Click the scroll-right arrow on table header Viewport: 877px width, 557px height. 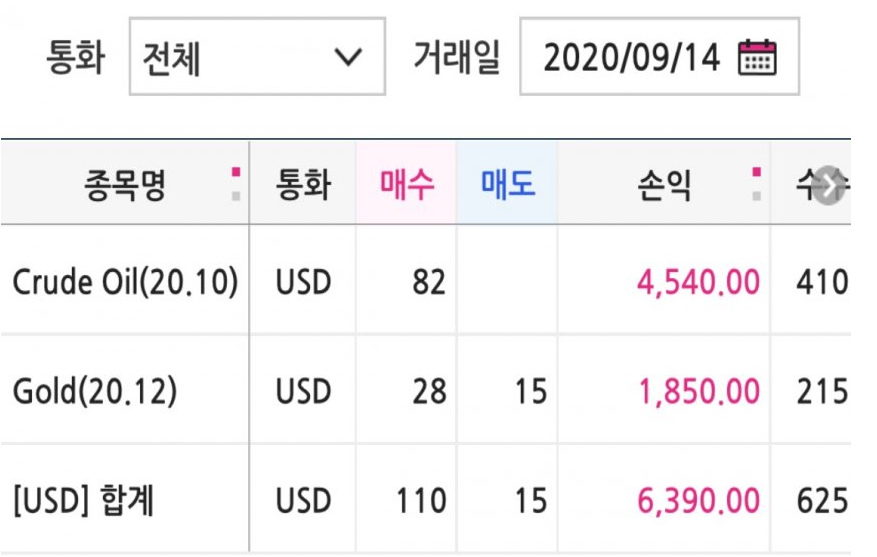click(828, 185)
